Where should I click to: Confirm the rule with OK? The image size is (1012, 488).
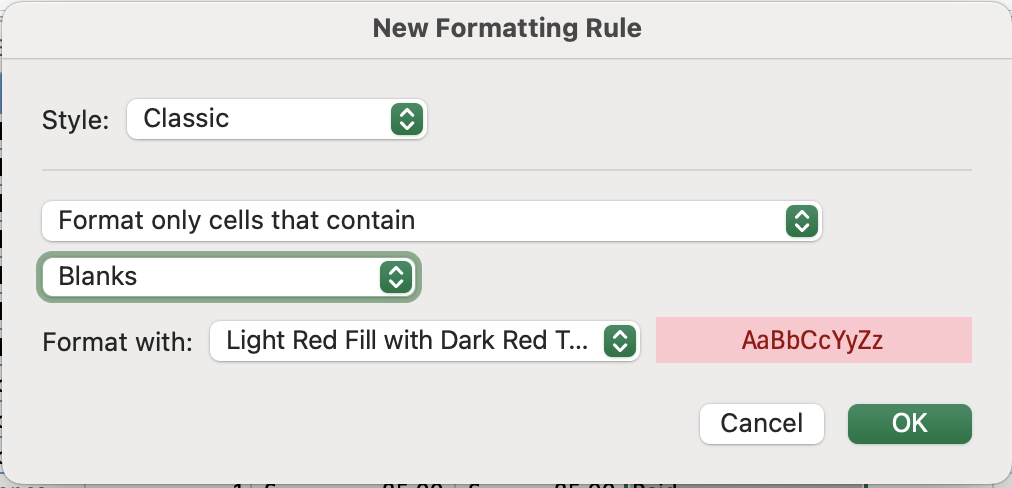909,423
